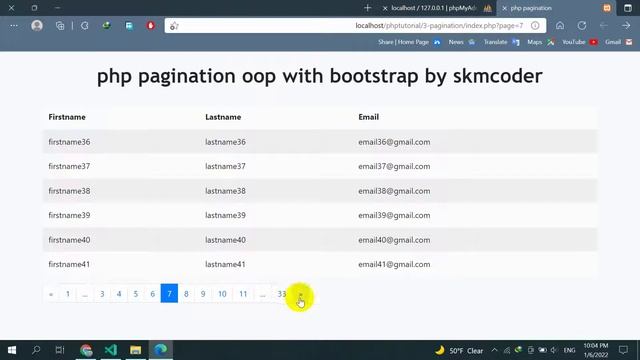Open the Collections icon in toolbar
The height and width of the screenshot is (360, 640).
pos(60,26)
